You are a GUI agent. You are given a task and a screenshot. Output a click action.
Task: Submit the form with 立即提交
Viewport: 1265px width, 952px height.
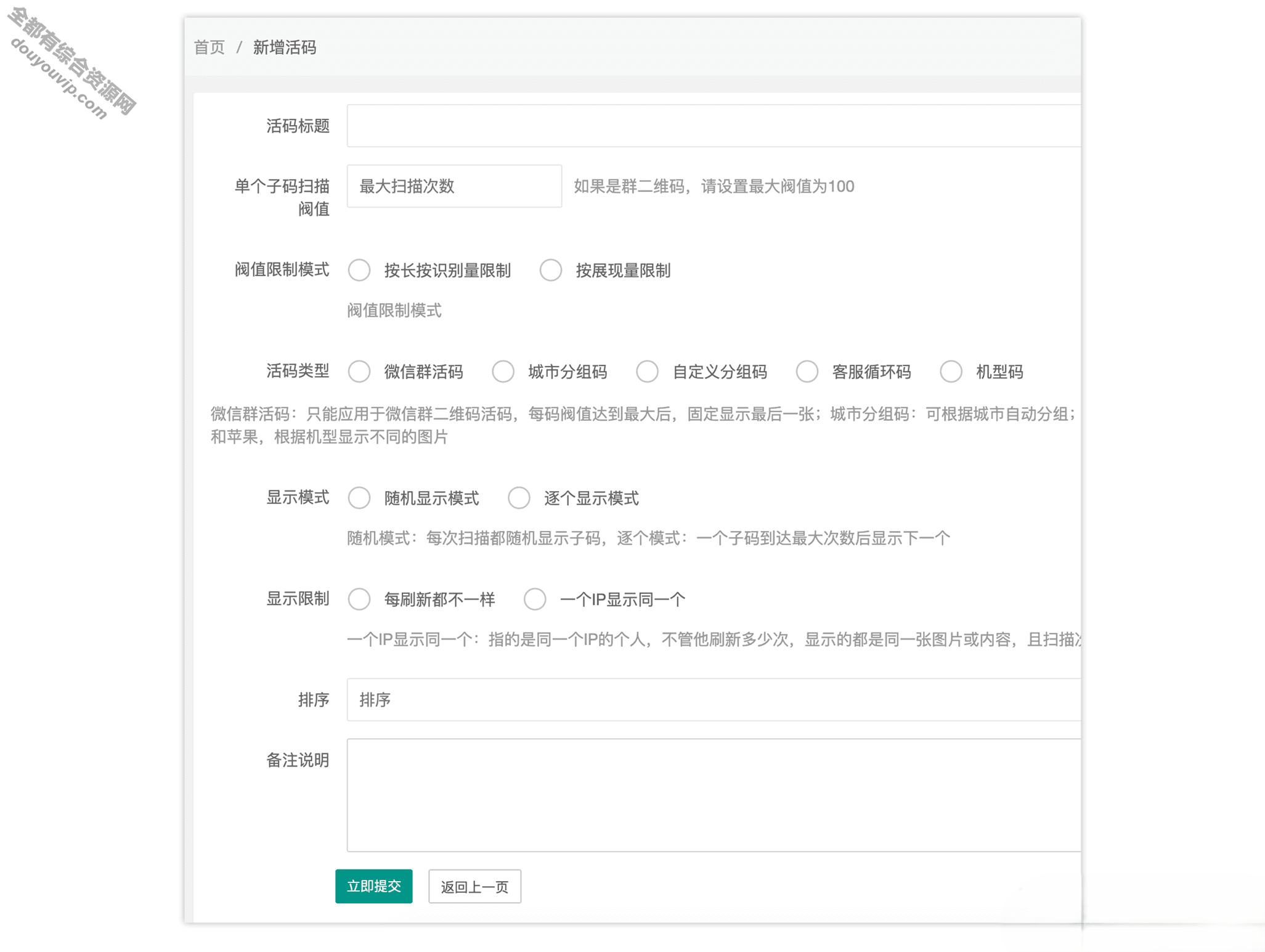click(x=374, y=886)
